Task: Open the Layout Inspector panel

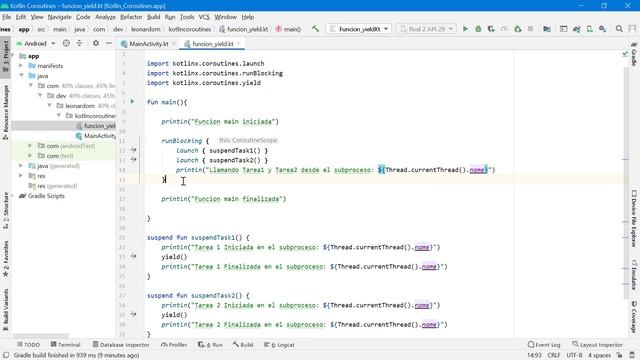Action: 598,344
